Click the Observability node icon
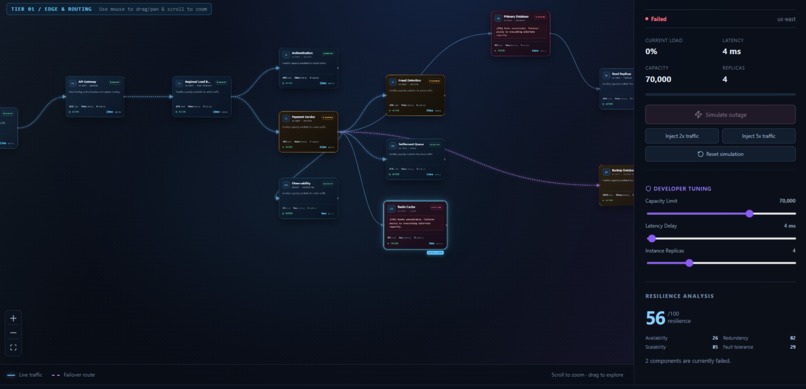Image resolution: width=806 pixels, height=389 pixels. 286,185
